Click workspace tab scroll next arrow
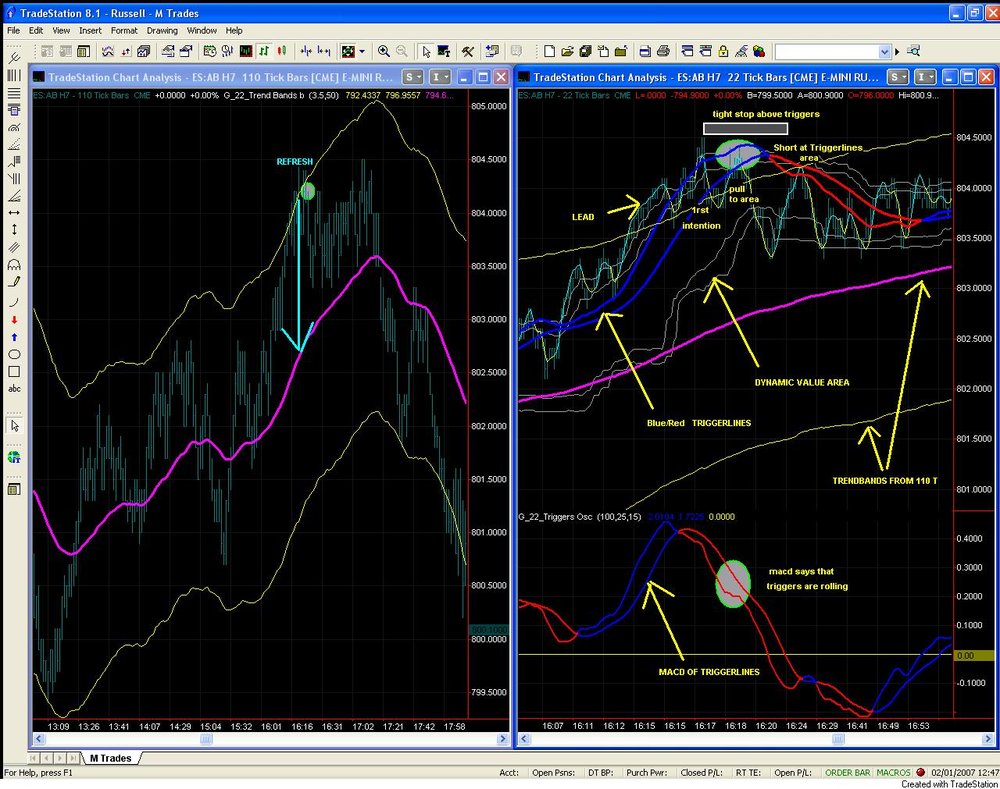 click(x=62, y=758)
